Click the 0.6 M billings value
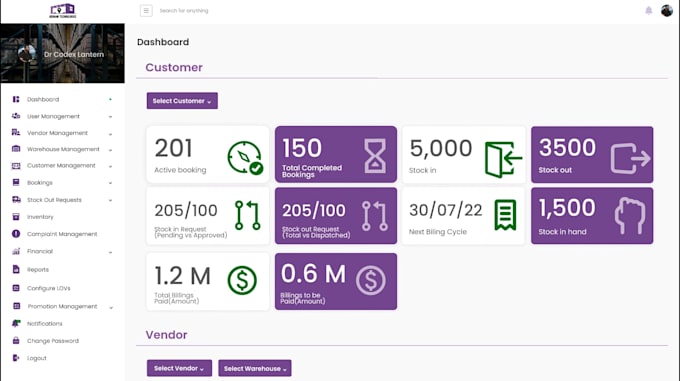680x381 pixels. click(314, 274)
